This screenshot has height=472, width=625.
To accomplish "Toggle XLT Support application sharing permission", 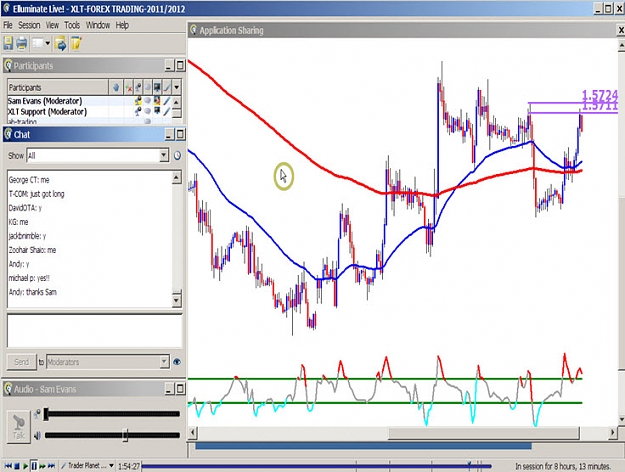I will coord(157,111).
